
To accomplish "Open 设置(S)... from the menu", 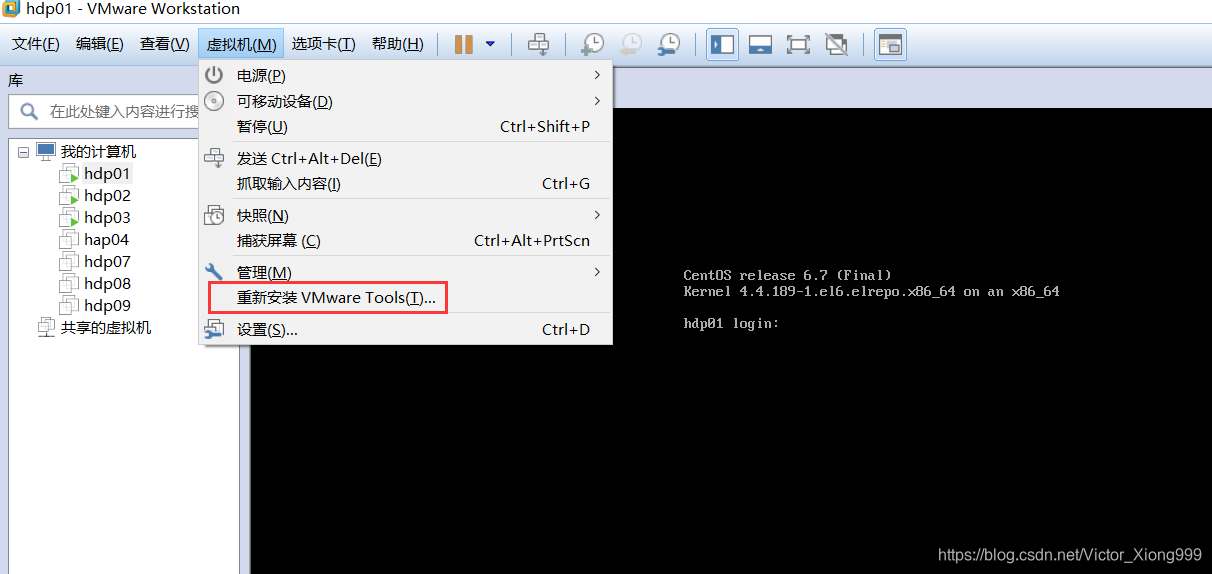I will tap(405, 329).
